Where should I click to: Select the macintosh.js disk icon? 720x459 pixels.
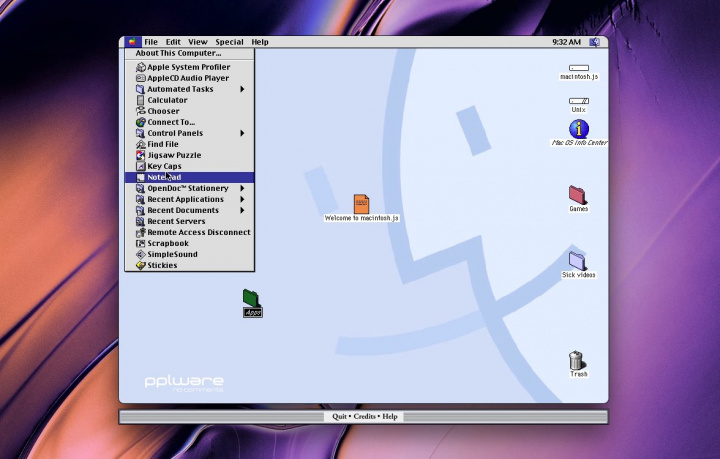[578, 68]
